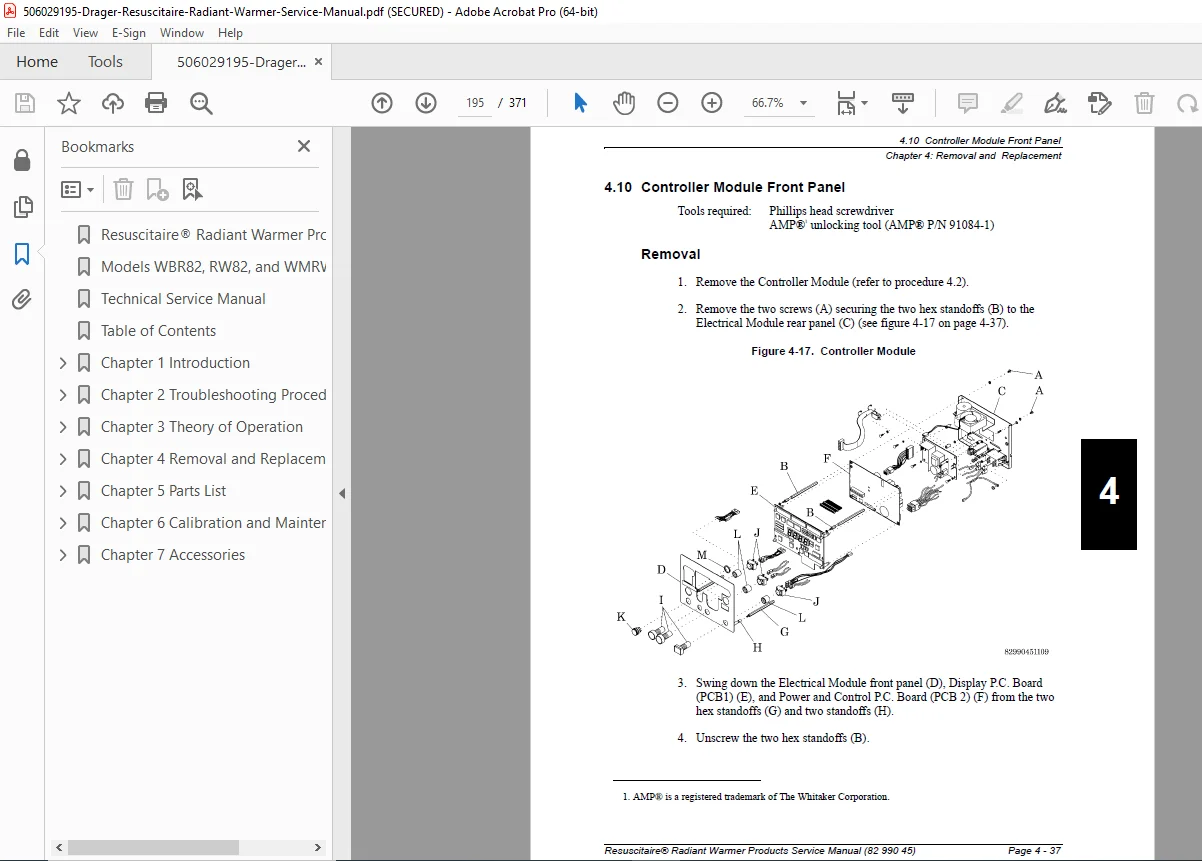Click the scrolling mode icon
This screenshot has height=861, width=1202.
click(903, 103)
